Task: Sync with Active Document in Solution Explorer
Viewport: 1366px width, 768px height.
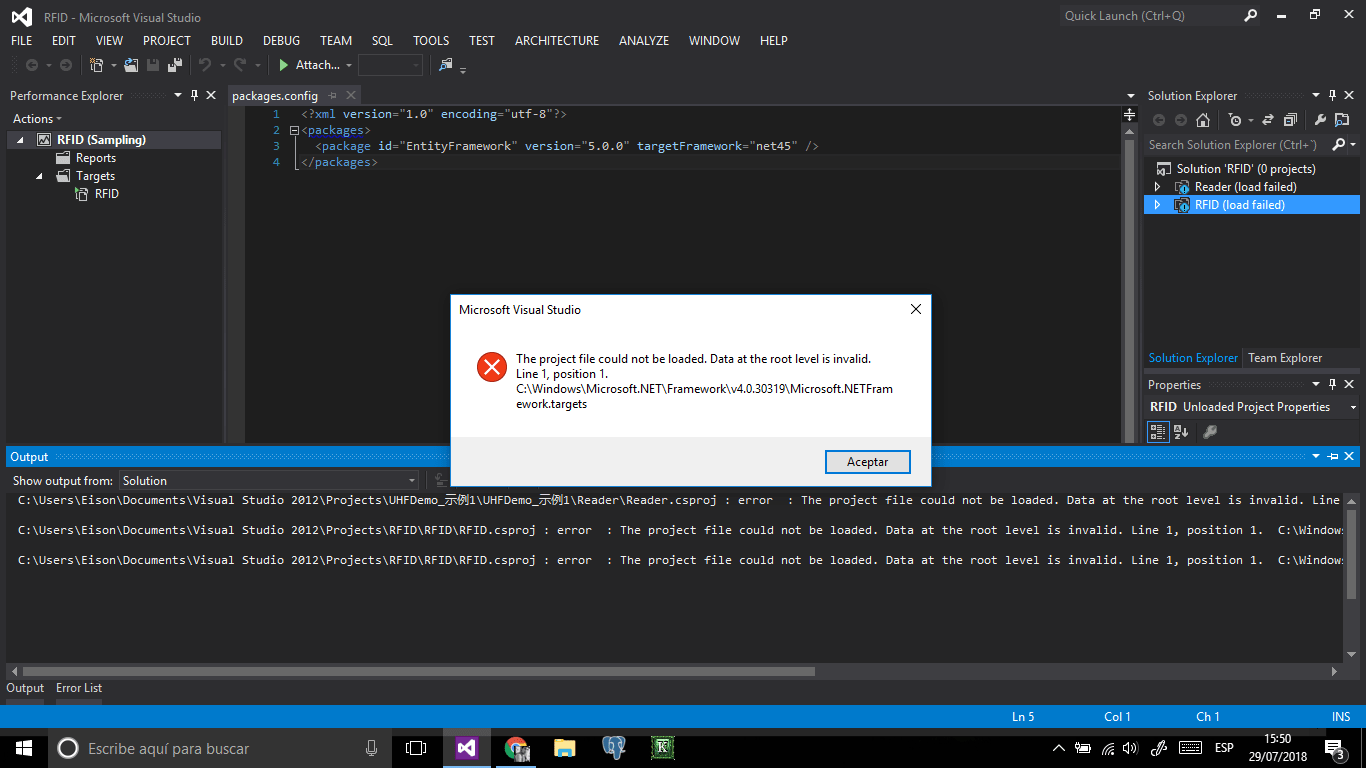Action: click(1268, 119)
